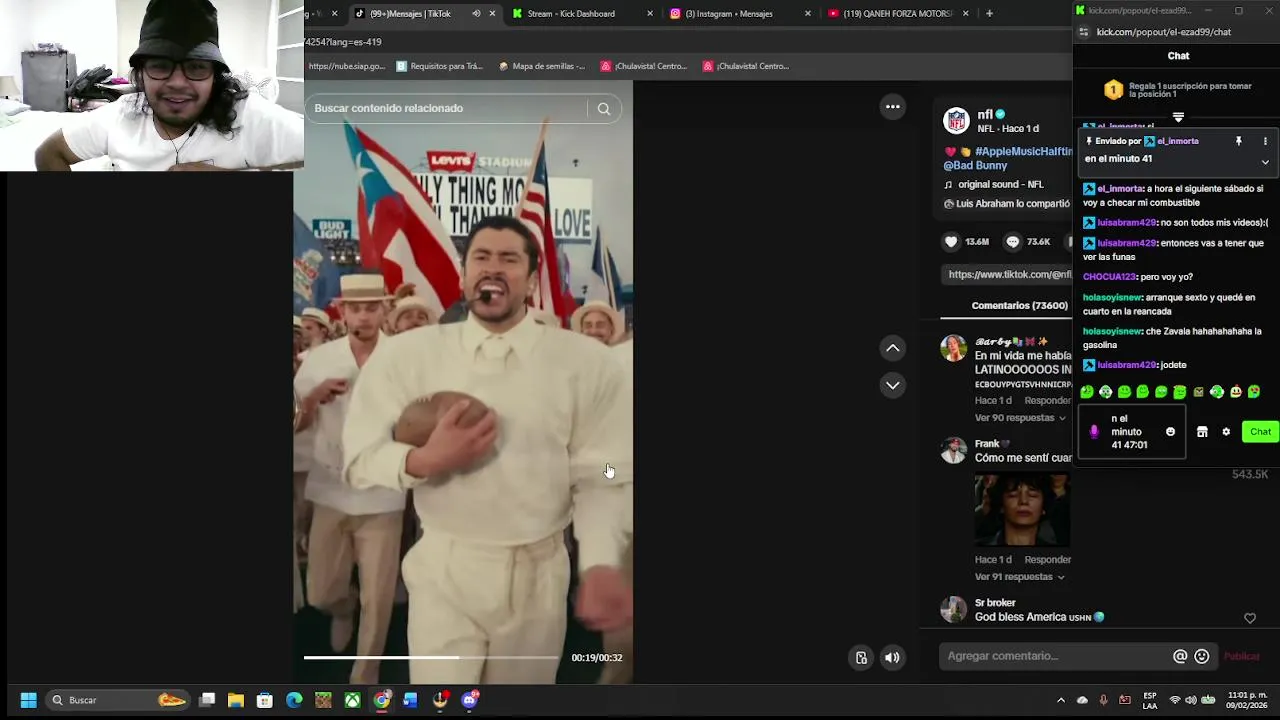The width and height of the screenshot is (1280, 720).
Task: Open Mapa de semillas bookmark
Action: pos(541,66)
